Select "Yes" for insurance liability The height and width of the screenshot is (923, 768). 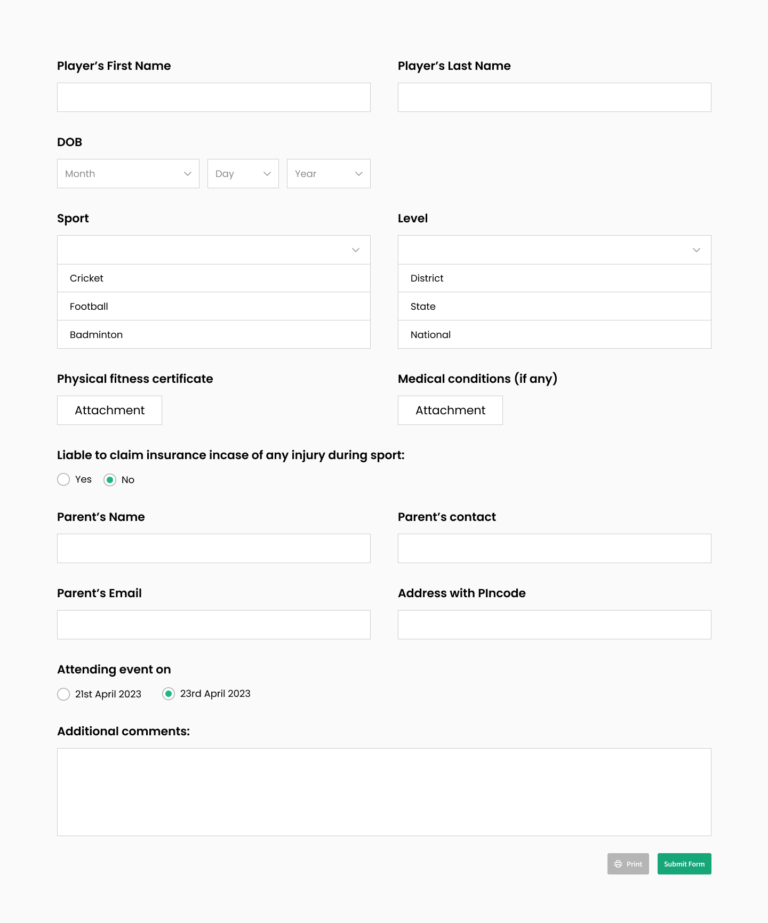(63, 479)
